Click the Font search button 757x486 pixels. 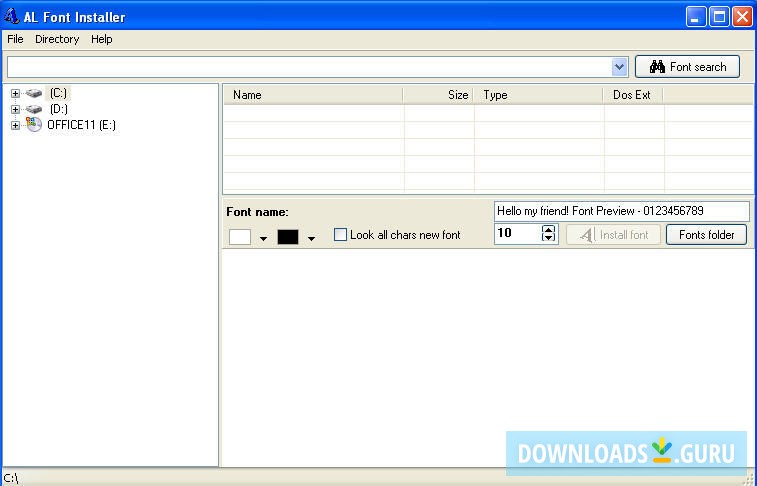[x=687, y=67]
